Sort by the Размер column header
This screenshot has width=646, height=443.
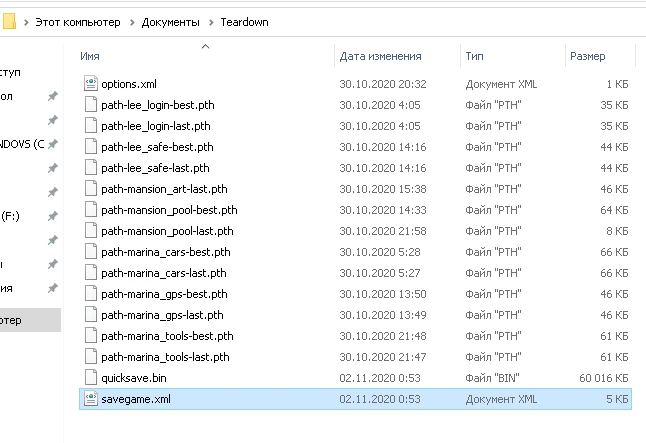tap(587, 56)
